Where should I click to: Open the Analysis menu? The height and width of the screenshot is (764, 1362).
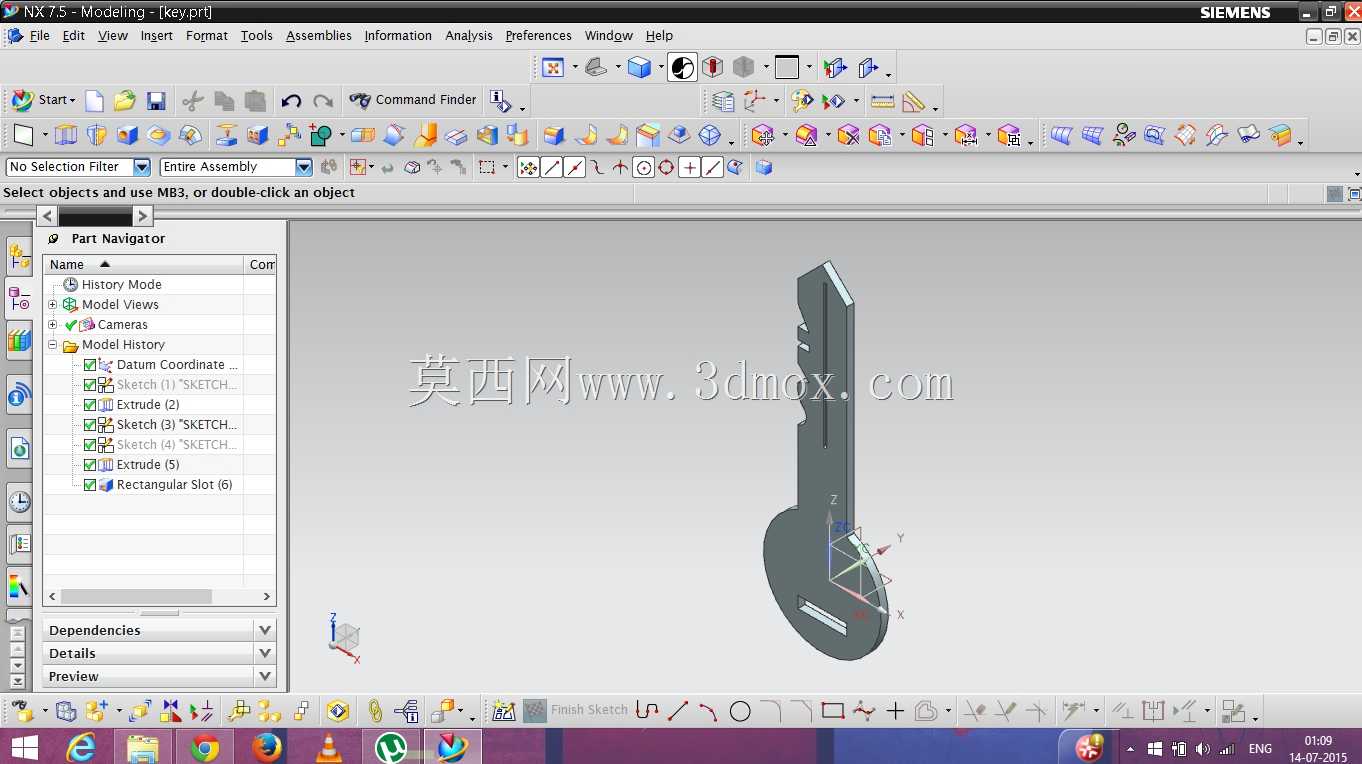coord(469,36)
